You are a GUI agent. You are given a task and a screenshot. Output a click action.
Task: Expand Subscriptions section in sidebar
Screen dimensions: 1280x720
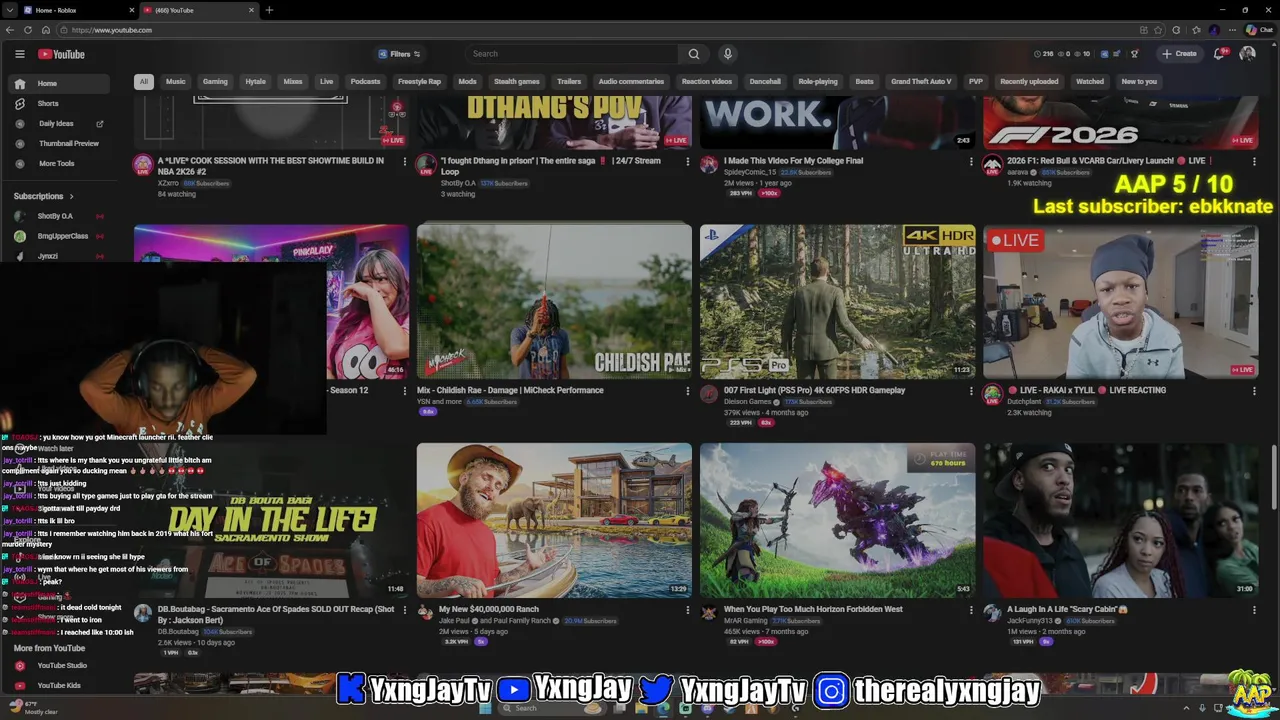click(x=43, y=196)
